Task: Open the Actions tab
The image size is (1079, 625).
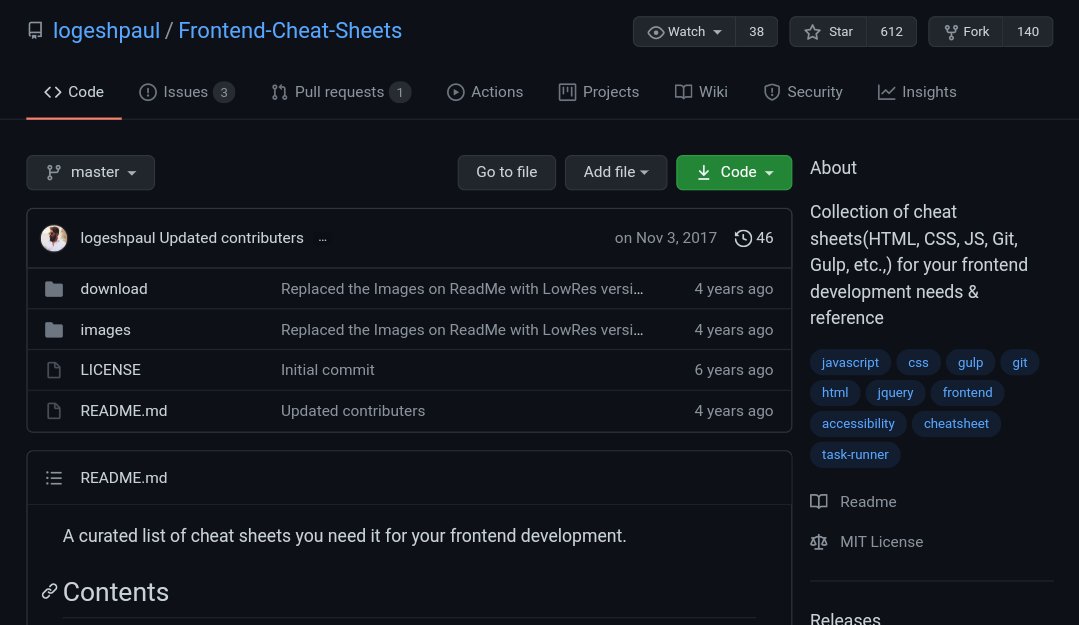Action: click(x=485, y=92)
